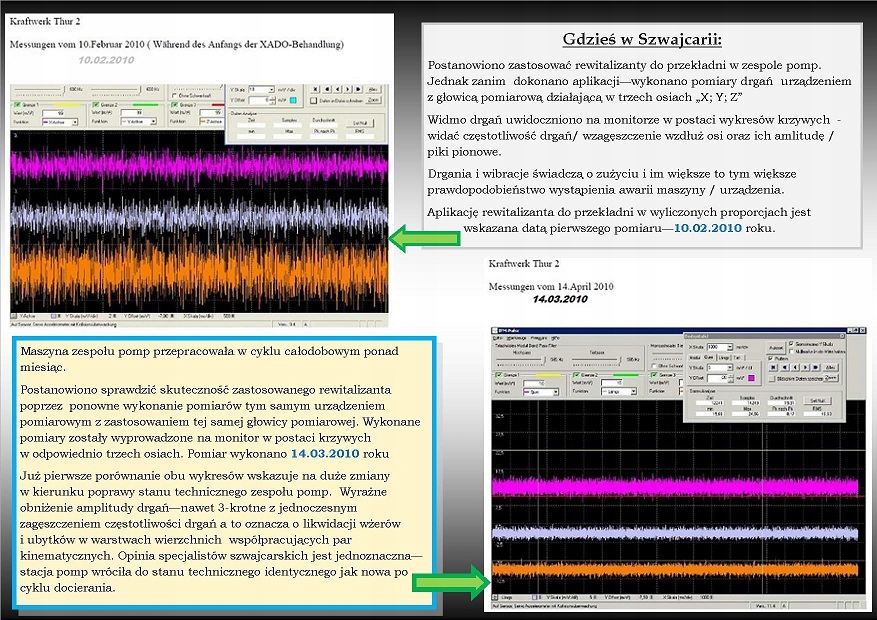The image size is (877, 620).
Task: Open Grenze 2 Funktion dropdown showing Längs
Action: click(x=633, y=391)
